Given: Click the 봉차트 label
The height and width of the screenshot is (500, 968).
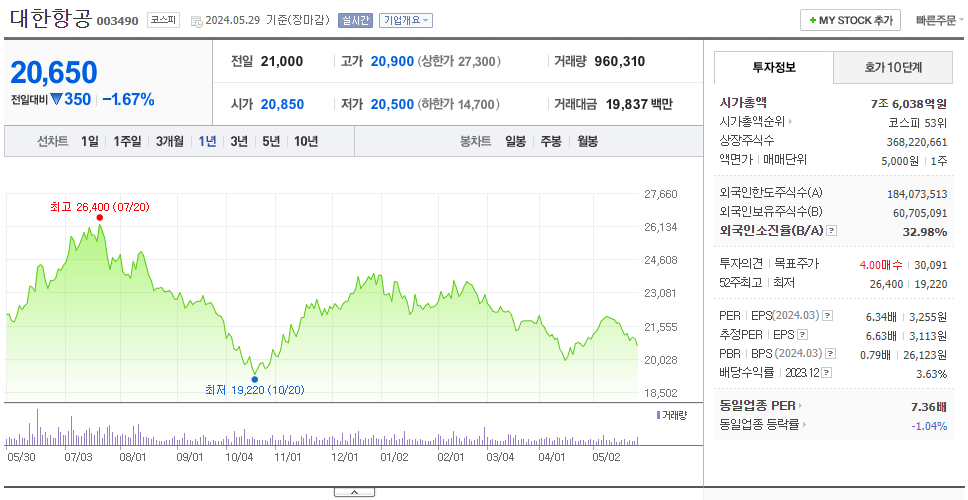Looking at the screenshot, I should click(475, 141).
